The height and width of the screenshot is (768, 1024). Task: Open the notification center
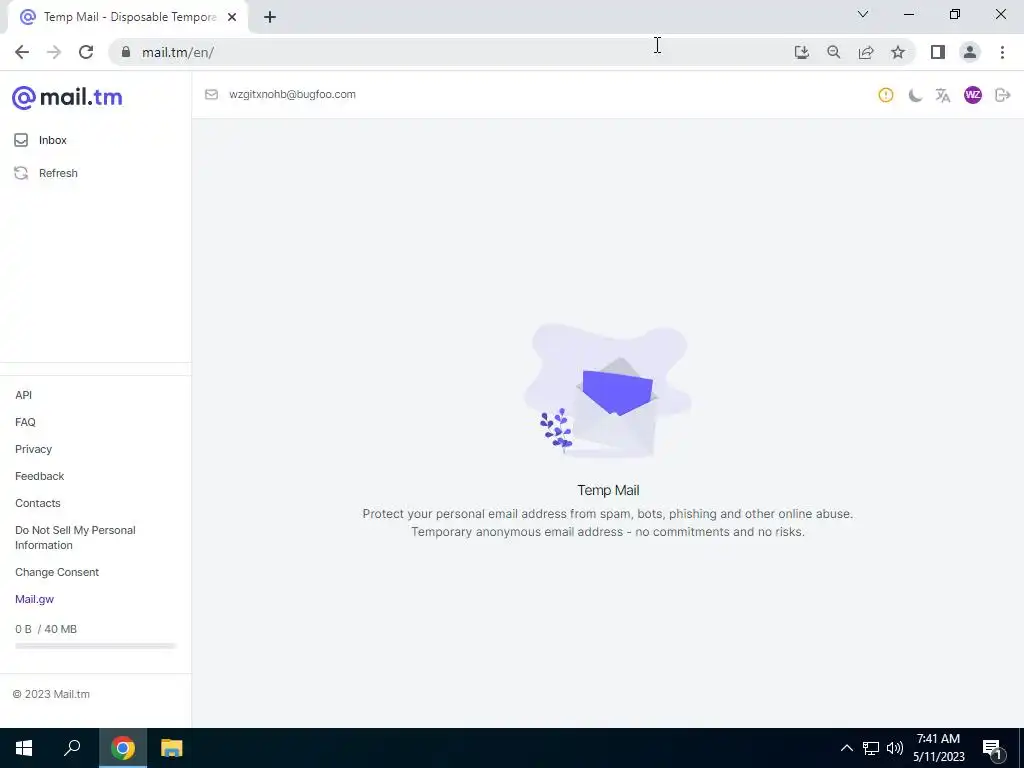coord(993,748)
